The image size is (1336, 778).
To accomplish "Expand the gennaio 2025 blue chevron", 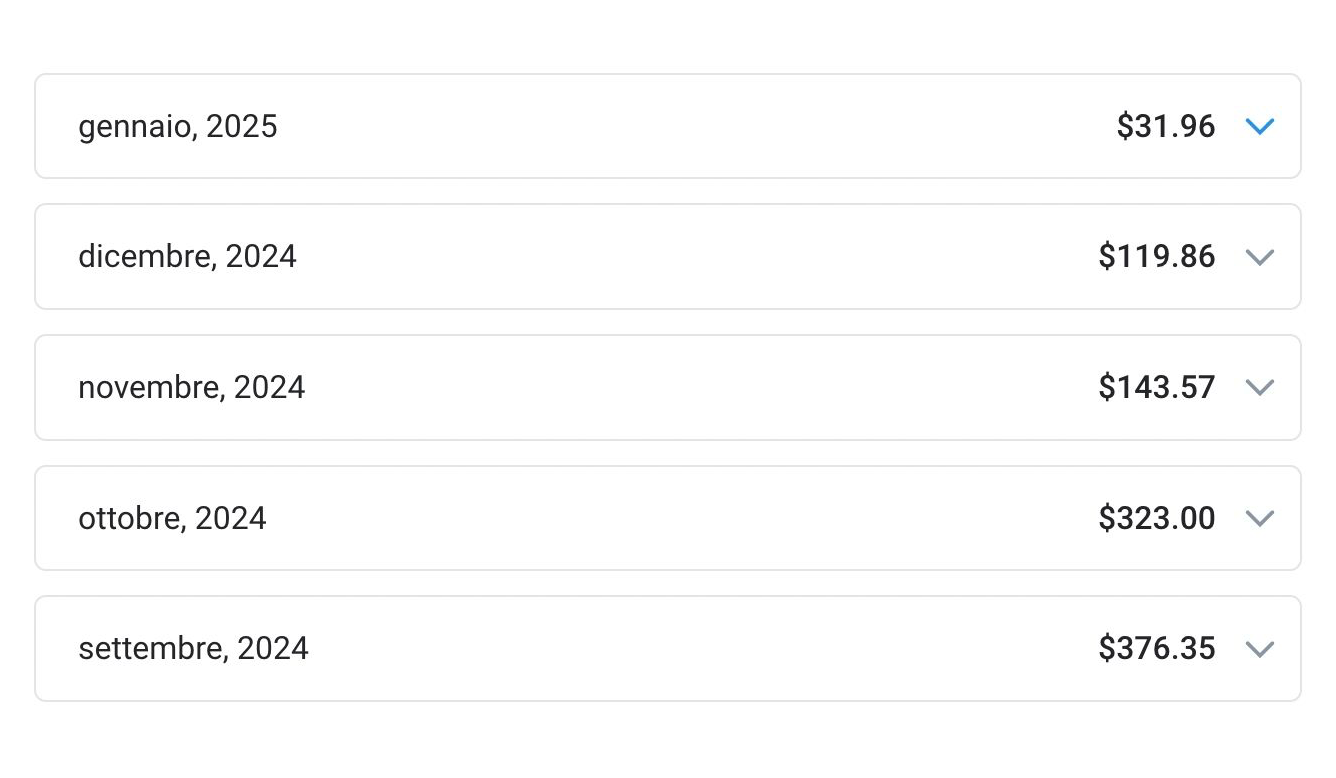I will pos(1260,127).
